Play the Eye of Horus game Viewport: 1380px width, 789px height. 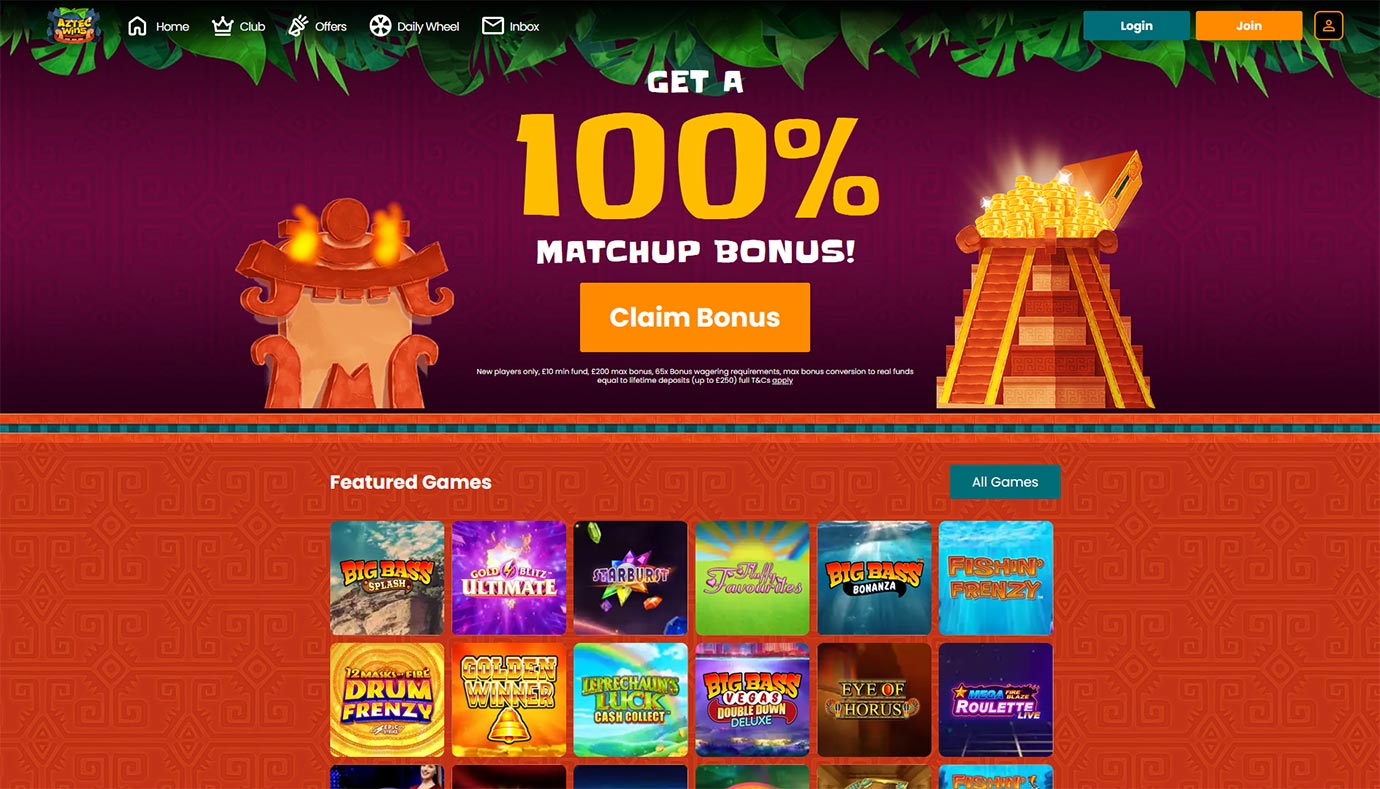tap(874, 700)
